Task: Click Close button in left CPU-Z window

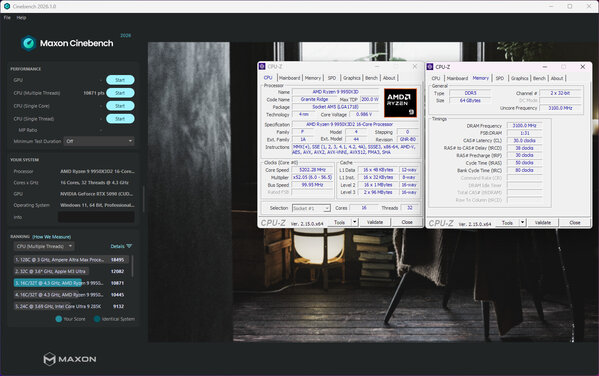Action: [407, 222]
